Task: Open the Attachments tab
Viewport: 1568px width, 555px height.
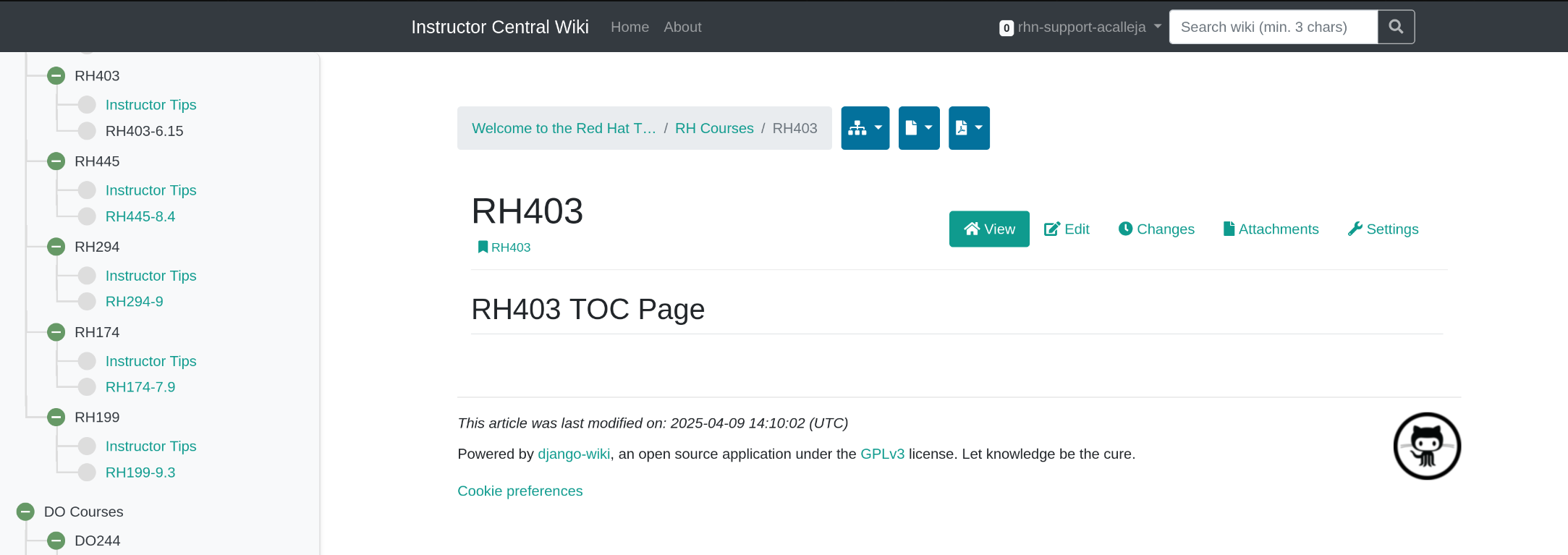Action: point(1271,229)
